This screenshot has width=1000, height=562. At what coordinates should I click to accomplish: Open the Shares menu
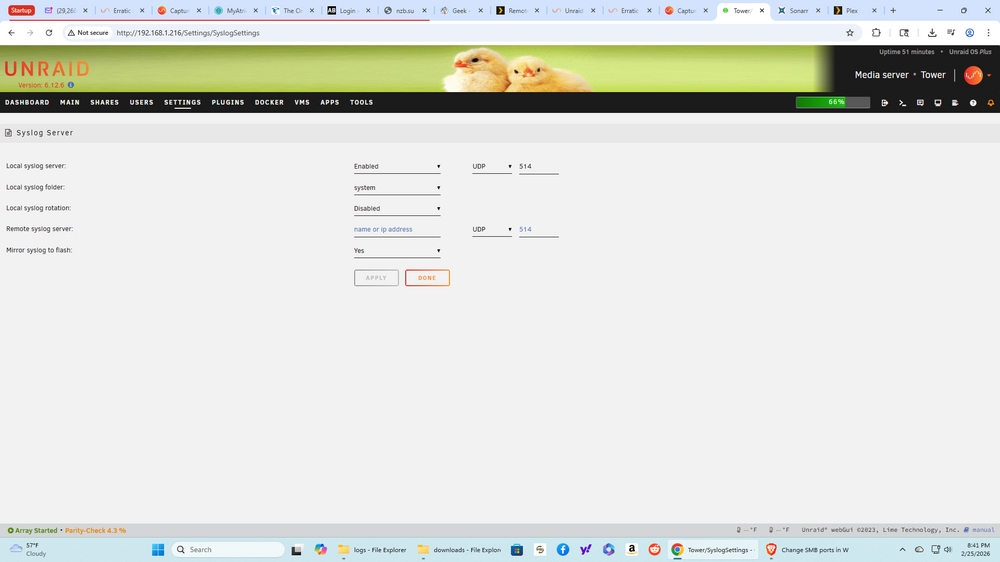click(105, 102)
